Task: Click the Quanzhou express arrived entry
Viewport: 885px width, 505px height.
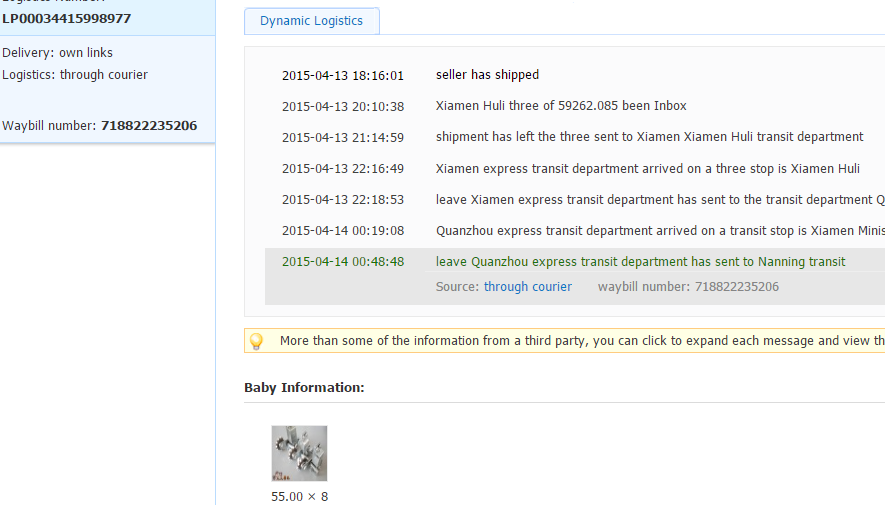Action: pyautogui.click(x=660, y=231)
